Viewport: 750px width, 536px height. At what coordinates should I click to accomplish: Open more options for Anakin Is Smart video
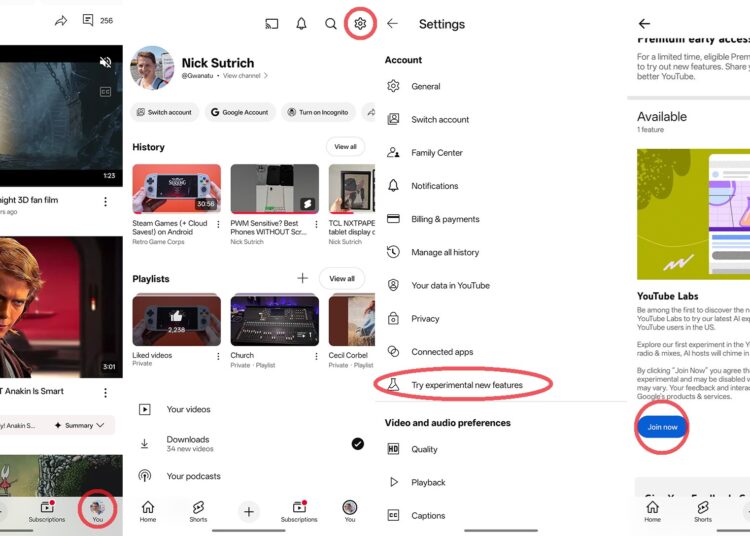[x=105, y=393]
